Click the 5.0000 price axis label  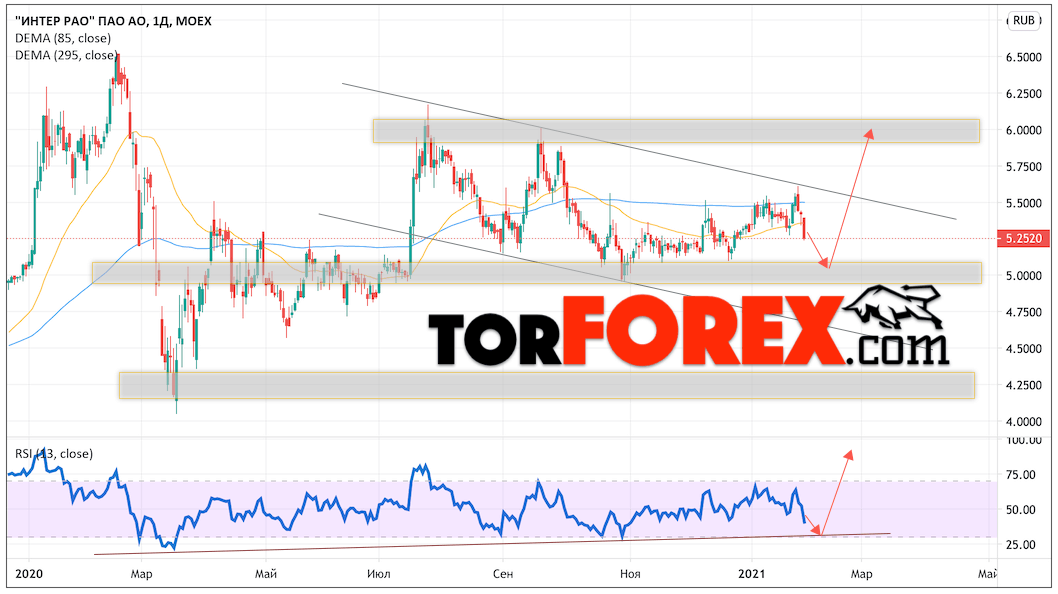click(x=1023, y=276)
